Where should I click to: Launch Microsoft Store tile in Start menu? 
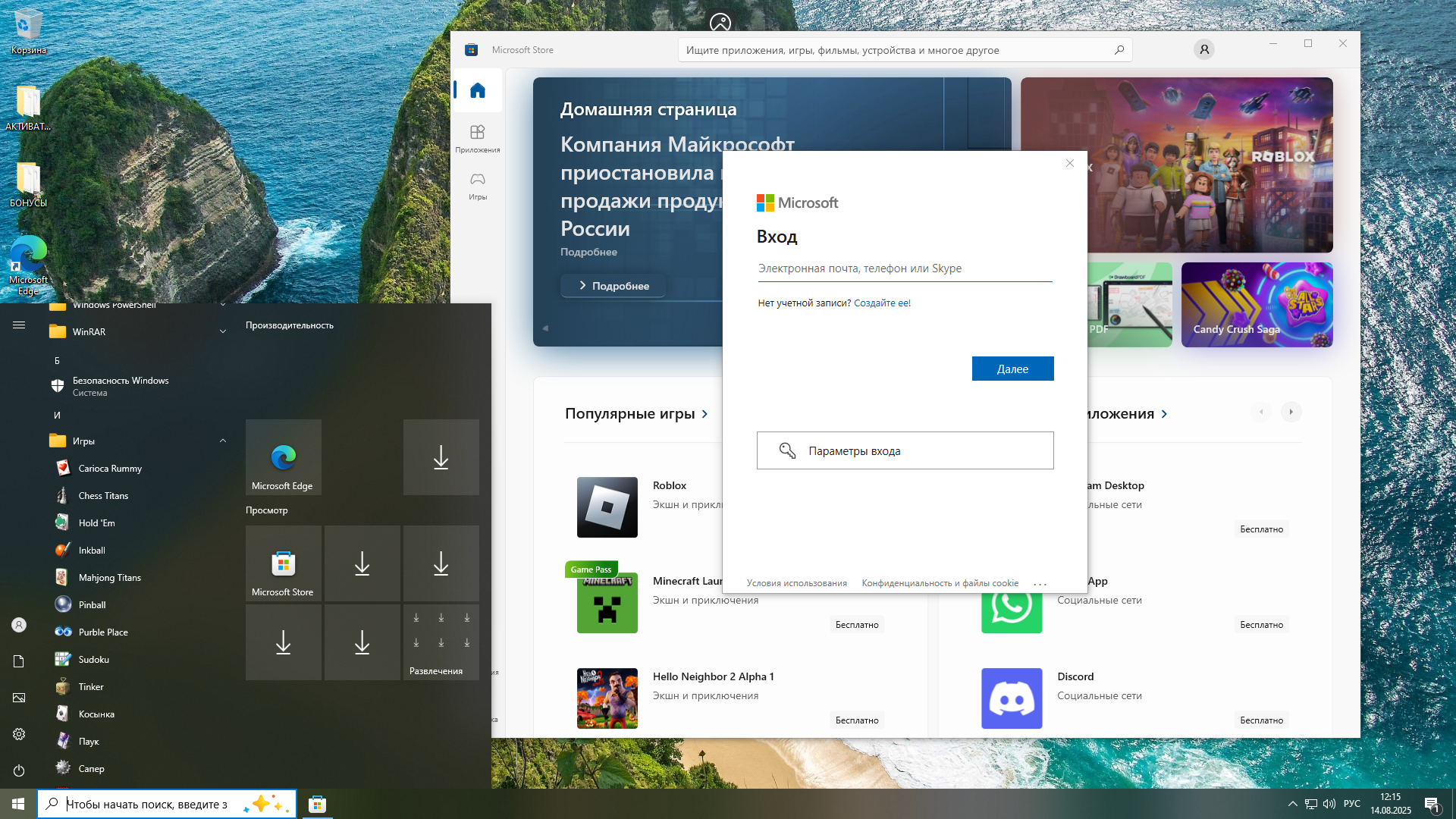coord(283,563)
